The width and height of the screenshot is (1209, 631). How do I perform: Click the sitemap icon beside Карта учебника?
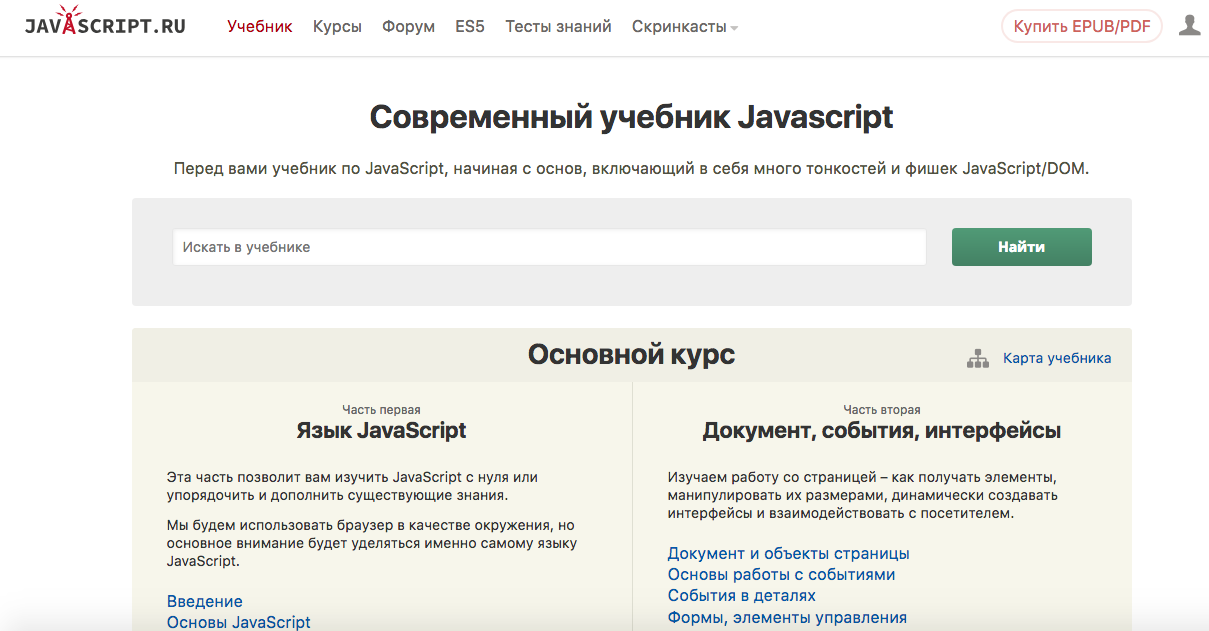click(977, 358)
